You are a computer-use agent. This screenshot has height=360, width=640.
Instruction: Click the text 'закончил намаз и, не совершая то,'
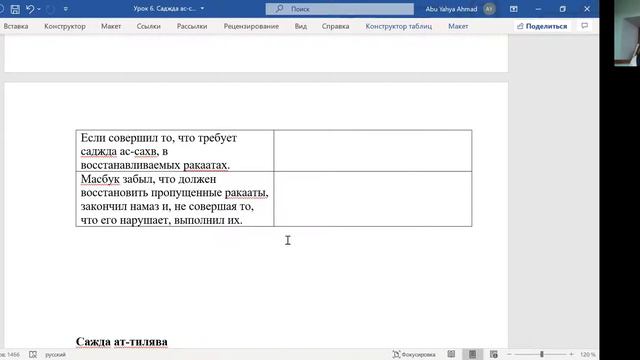pyautogui.click(x=167, y=207)
